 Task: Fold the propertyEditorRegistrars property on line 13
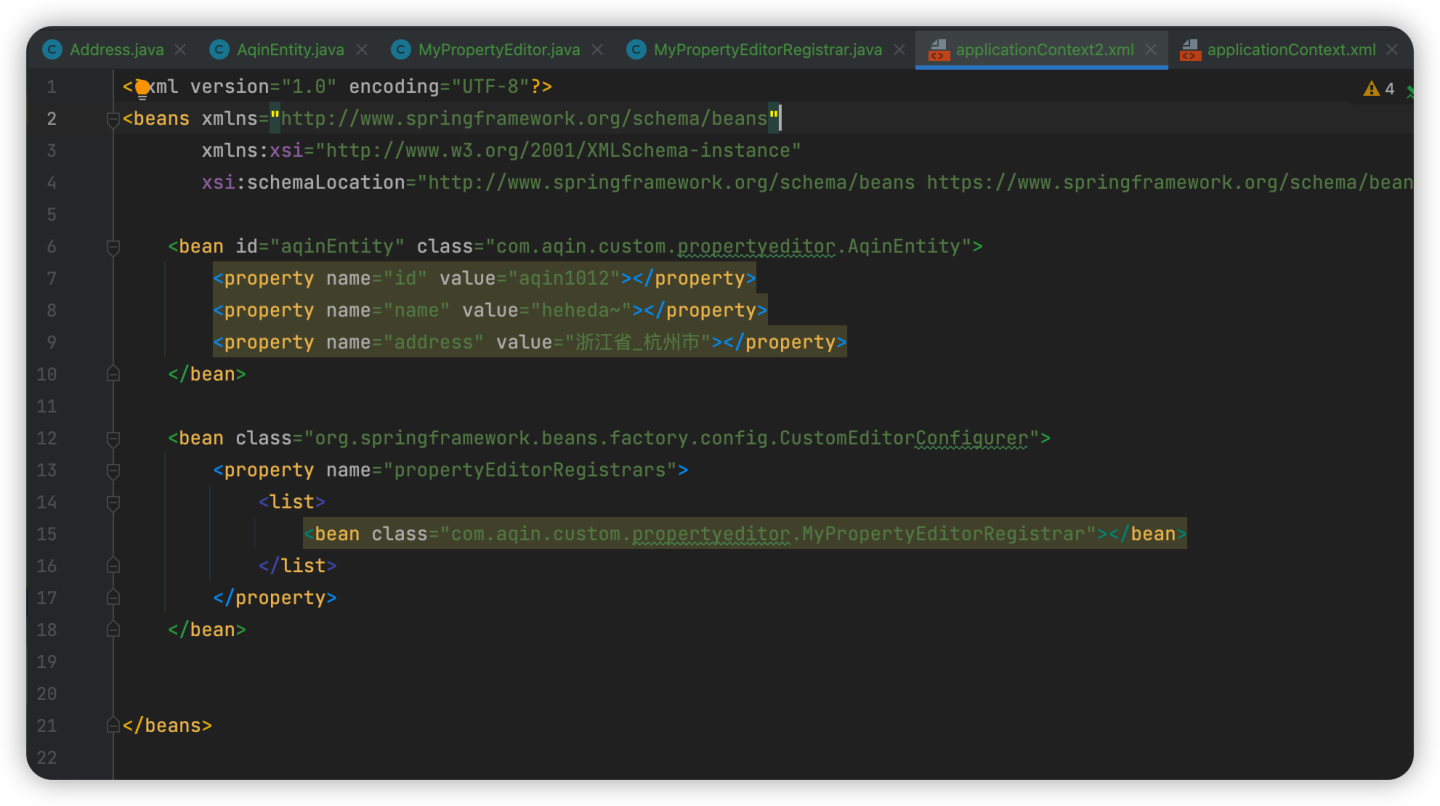113,470
